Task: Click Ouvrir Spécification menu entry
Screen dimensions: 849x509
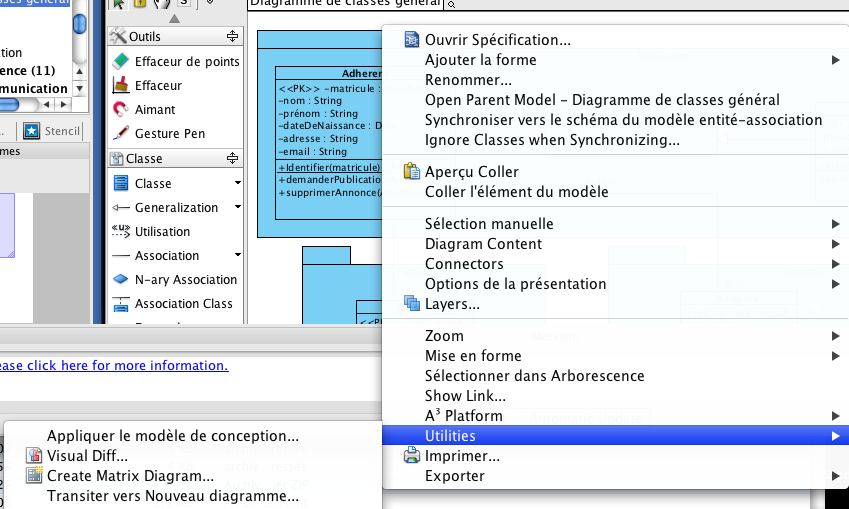Action: [x=497, y=40]
